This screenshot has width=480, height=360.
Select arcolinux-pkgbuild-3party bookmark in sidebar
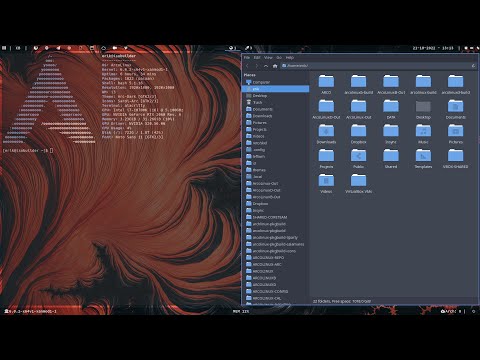coord(276,237)
